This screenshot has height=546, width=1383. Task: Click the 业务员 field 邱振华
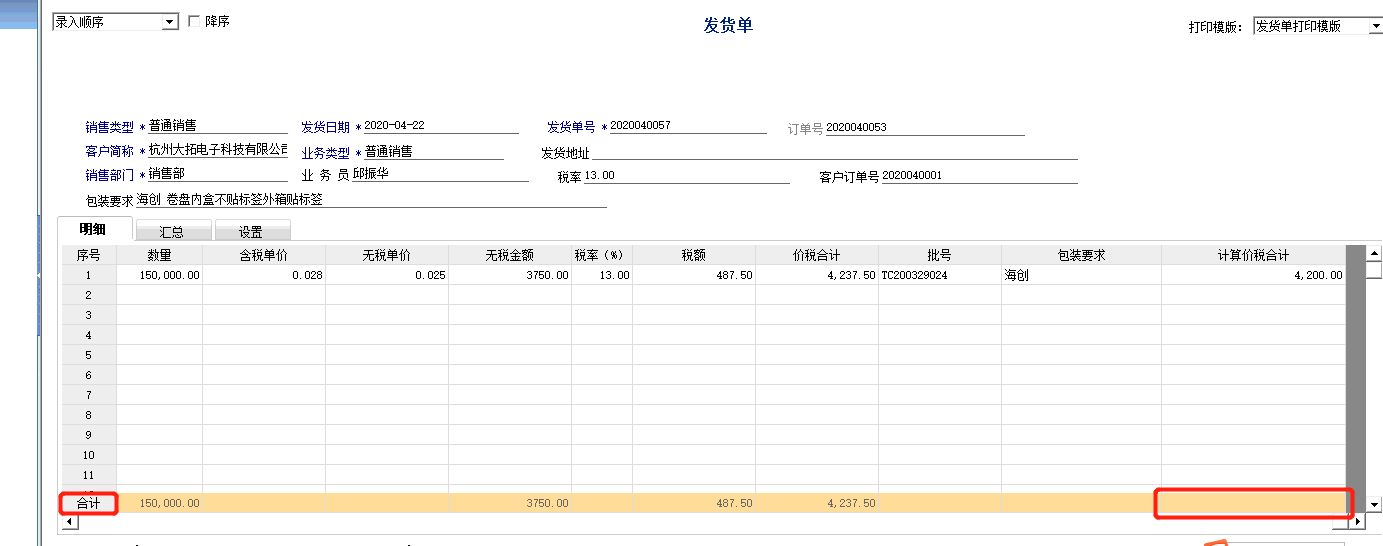click(440, 174)
